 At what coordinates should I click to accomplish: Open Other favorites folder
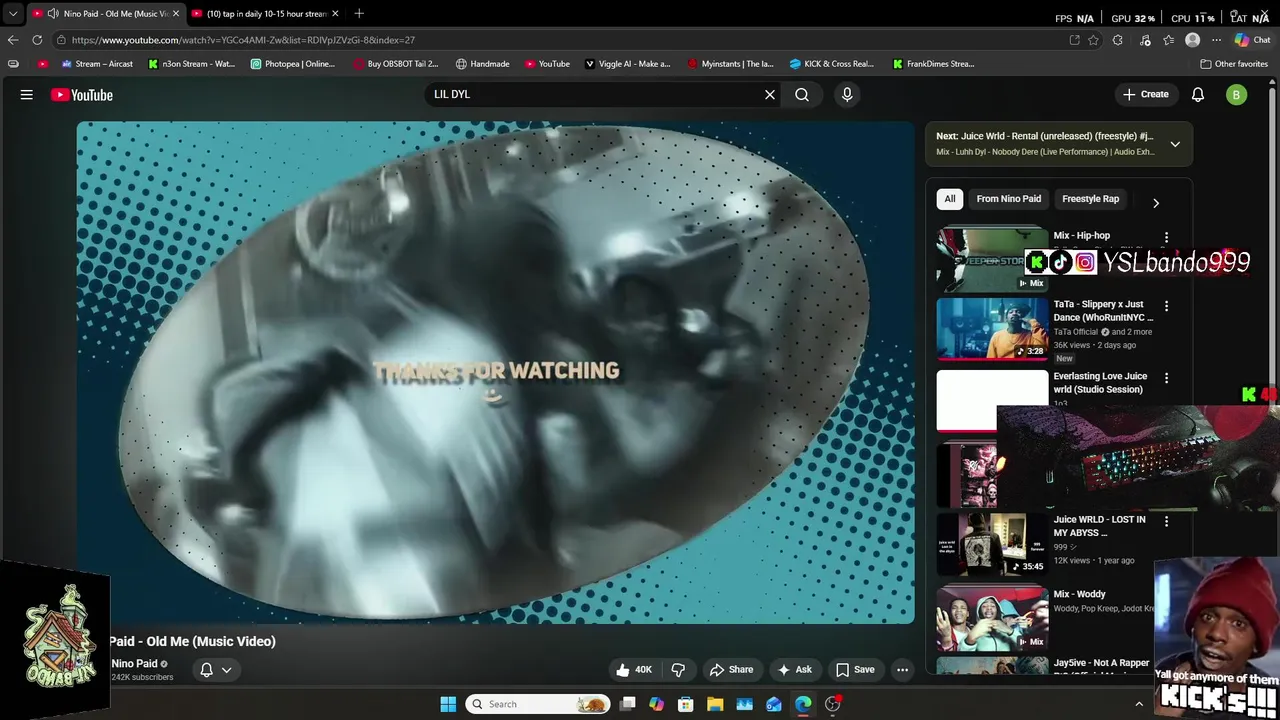[1234, 64]
